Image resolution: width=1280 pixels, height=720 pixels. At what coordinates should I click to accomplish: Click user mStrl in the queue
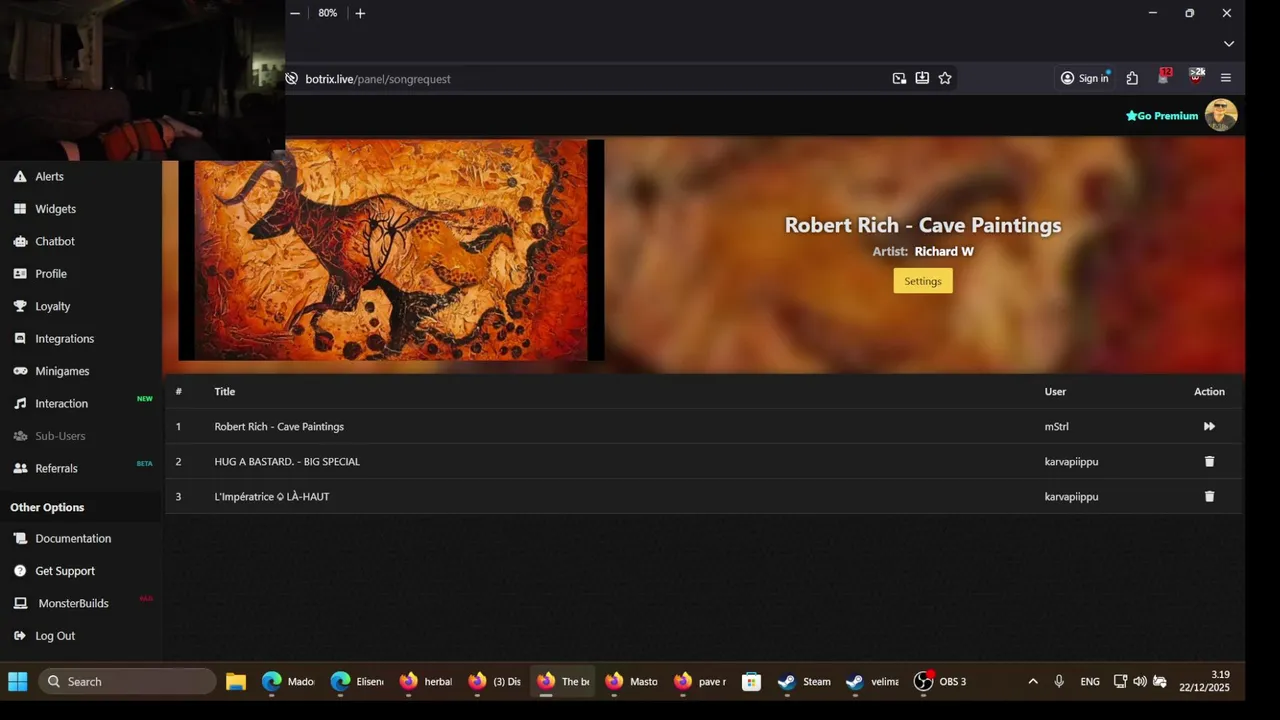(x=1057, y=427)
